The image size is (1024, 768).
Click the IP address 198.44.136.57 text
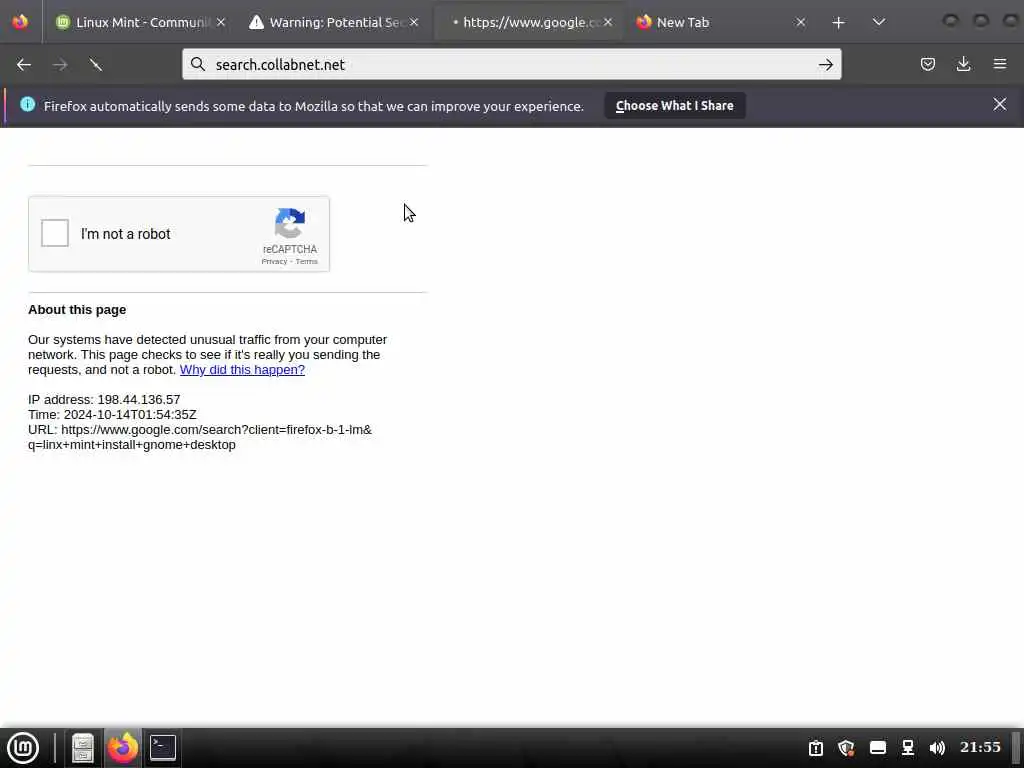tap(104, 400)
